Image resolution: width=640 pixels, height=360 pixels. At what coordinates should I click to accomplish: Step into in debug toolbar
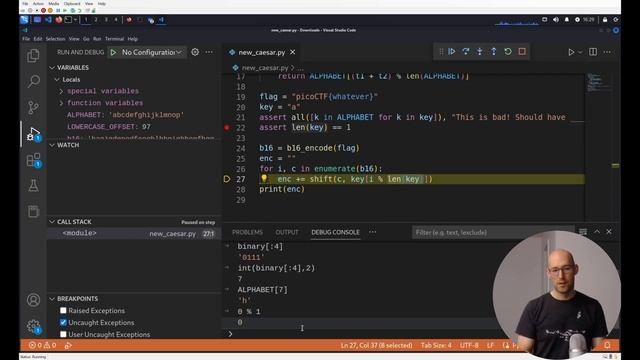(480, 51)
